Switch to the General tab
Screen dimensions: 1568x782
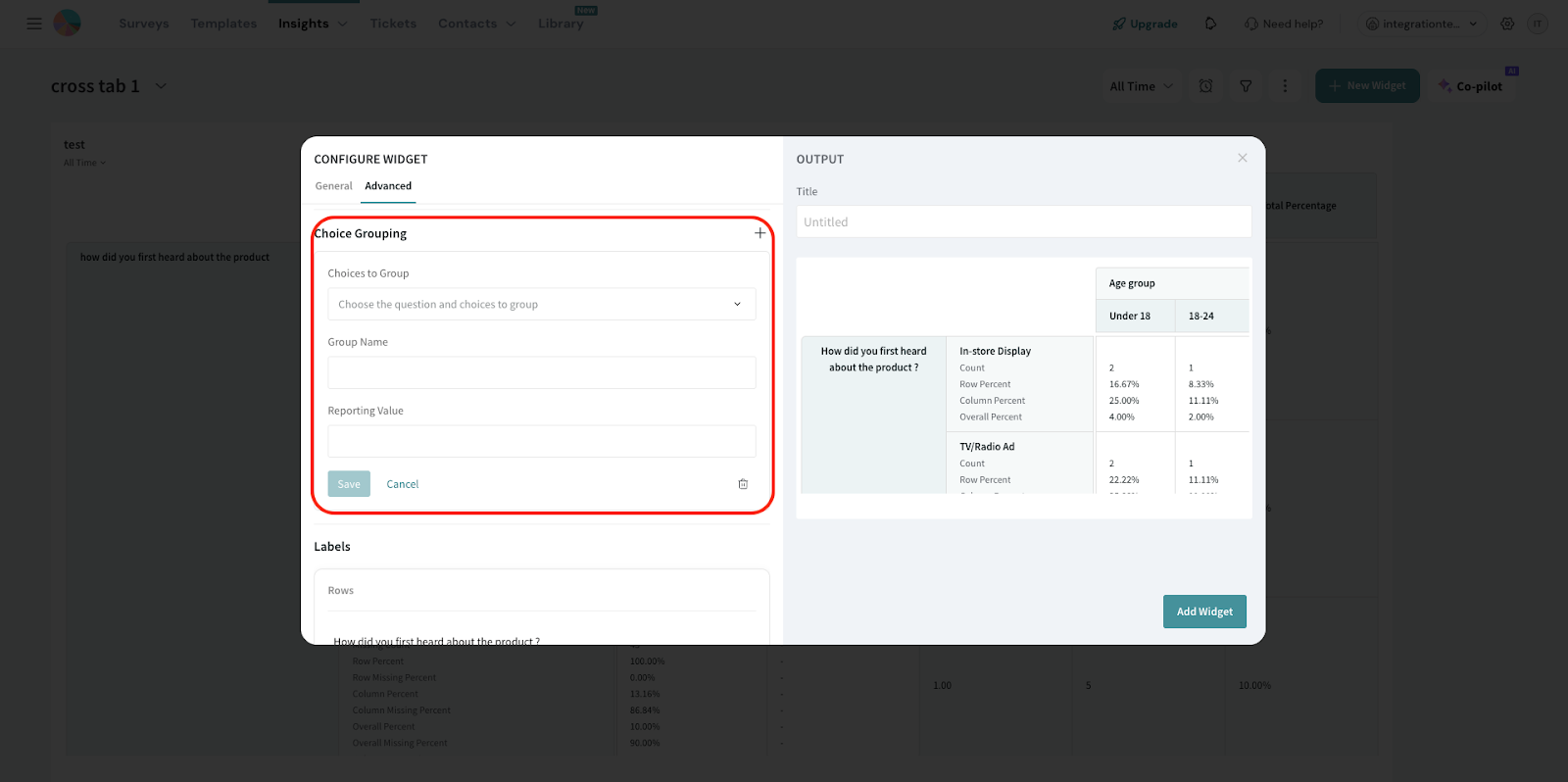click(333, 186)
